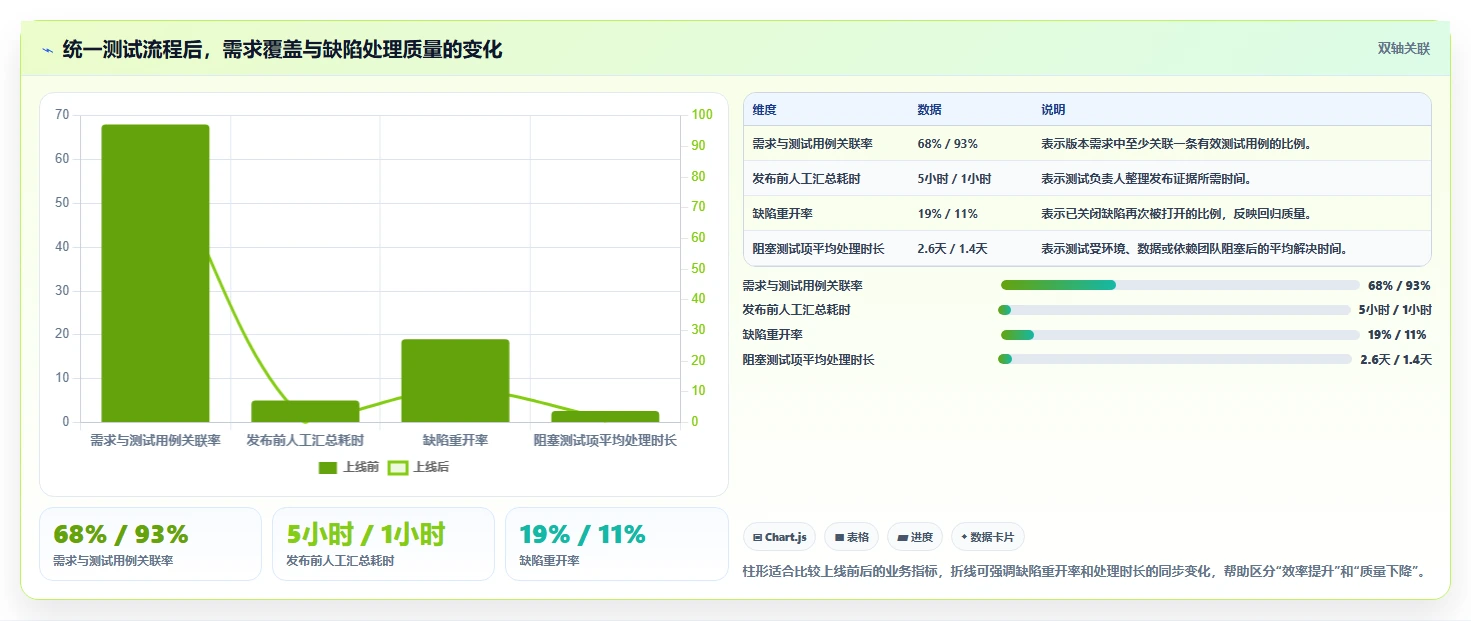This screenshot has width=1471, height=621.
Task: Click the 双轴关联 label in header
Action: tap(1403, 49)
